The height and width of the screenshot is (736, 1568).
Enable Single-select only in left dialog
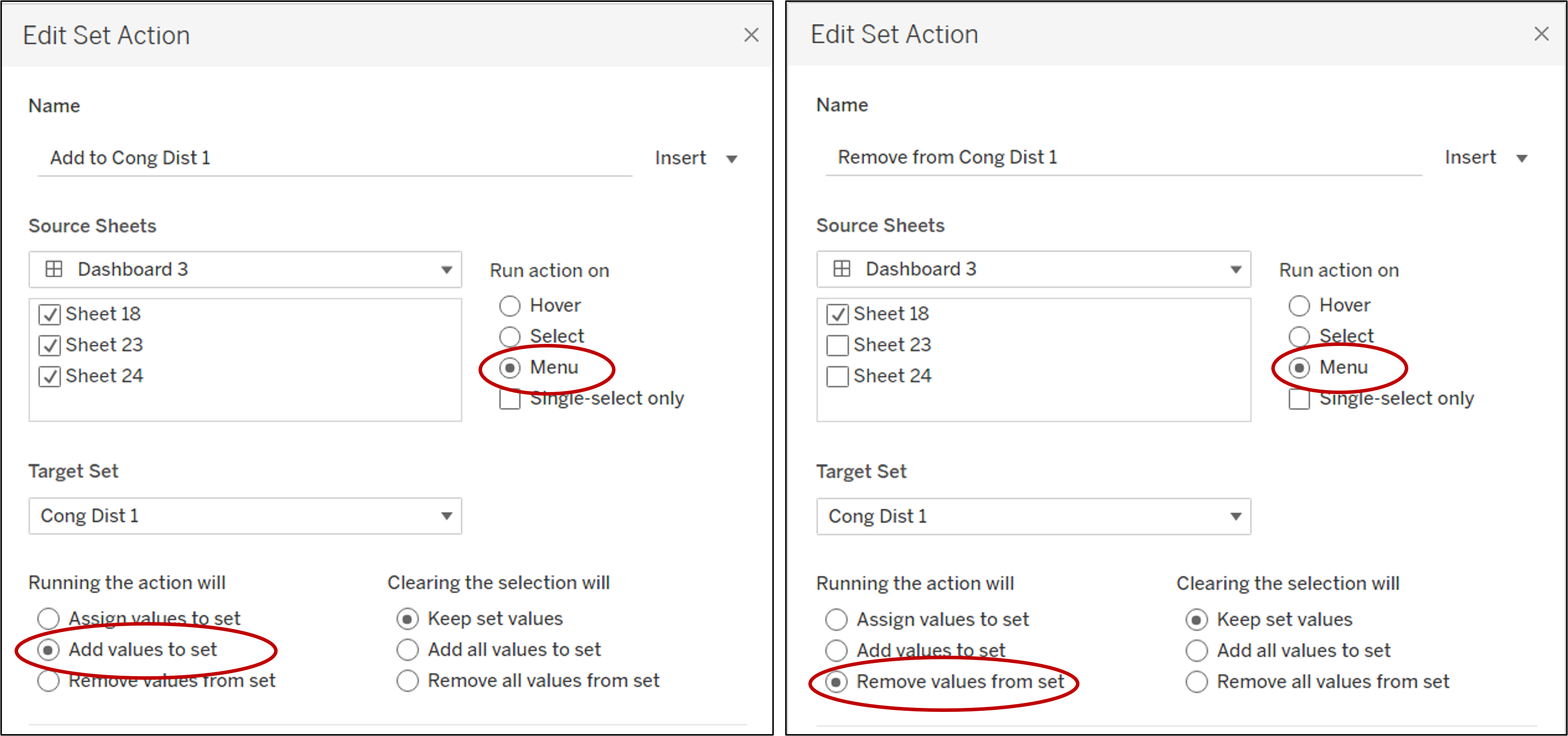click(510, 399)
